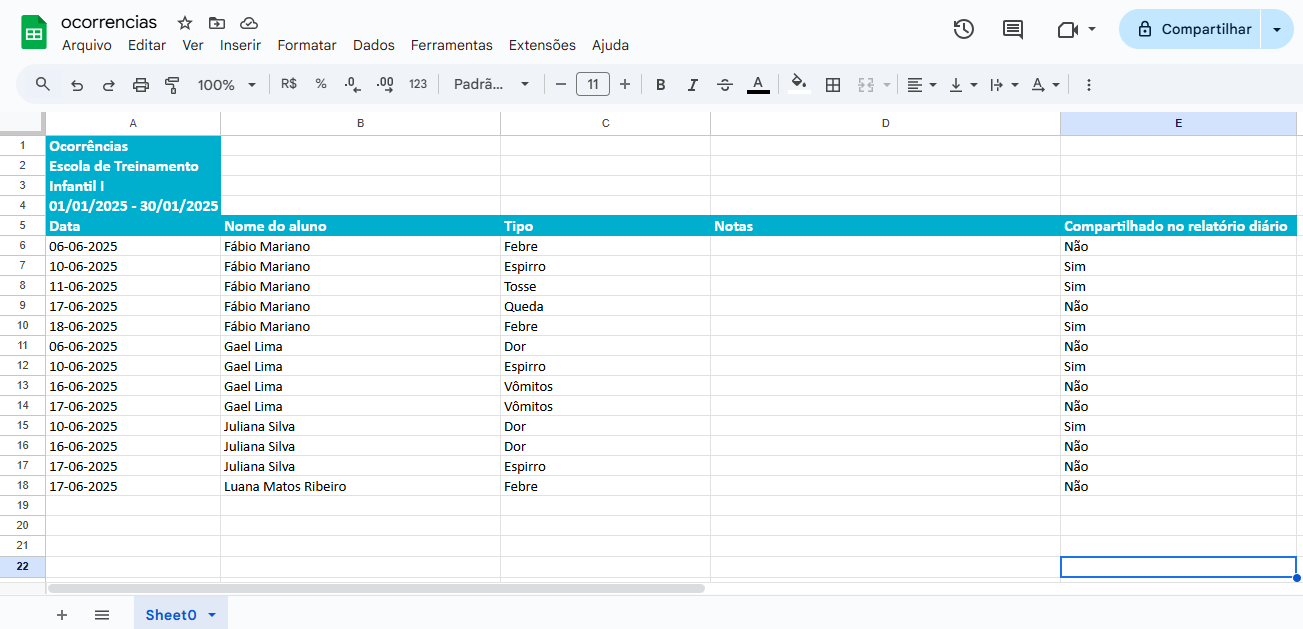Redo the last action
This screenshot has height=629, width=1303.
click(109, 85)
